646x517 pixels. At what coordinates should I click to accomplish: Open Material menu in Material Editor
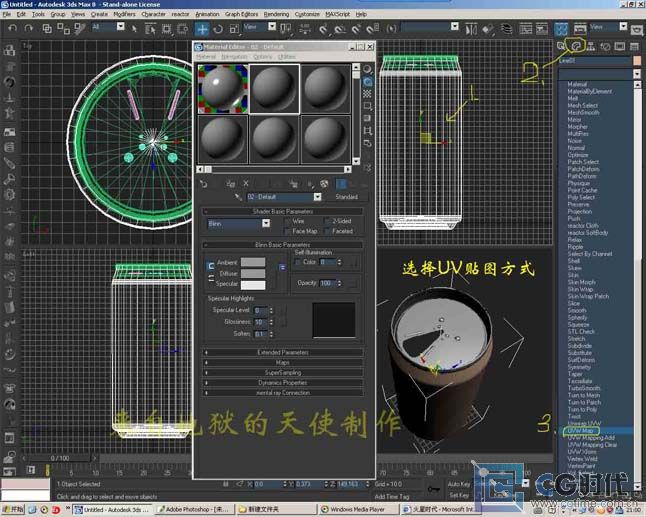pos(206,56)
